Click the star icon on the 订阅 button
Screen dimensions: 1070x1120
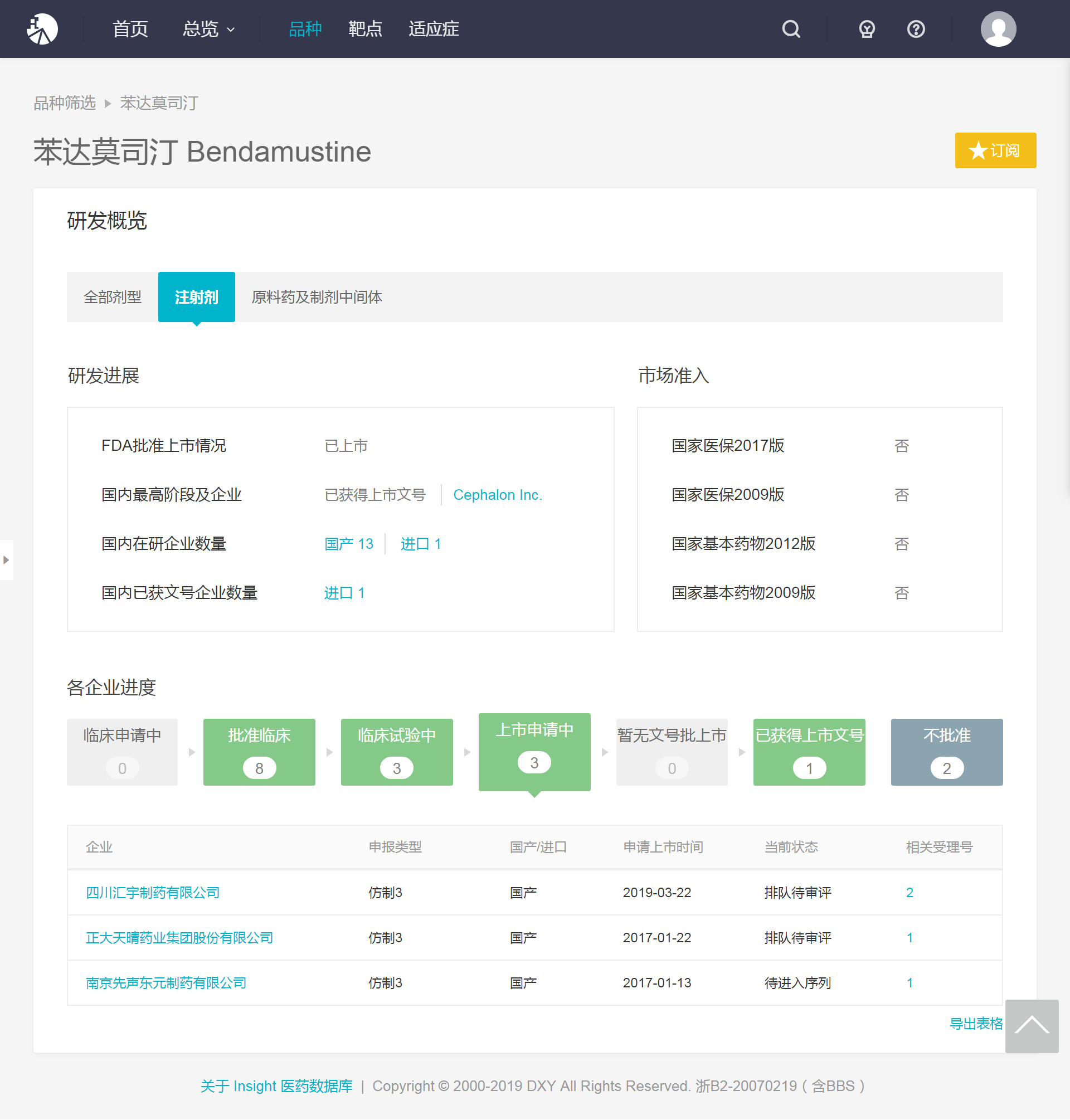(977, 150)
